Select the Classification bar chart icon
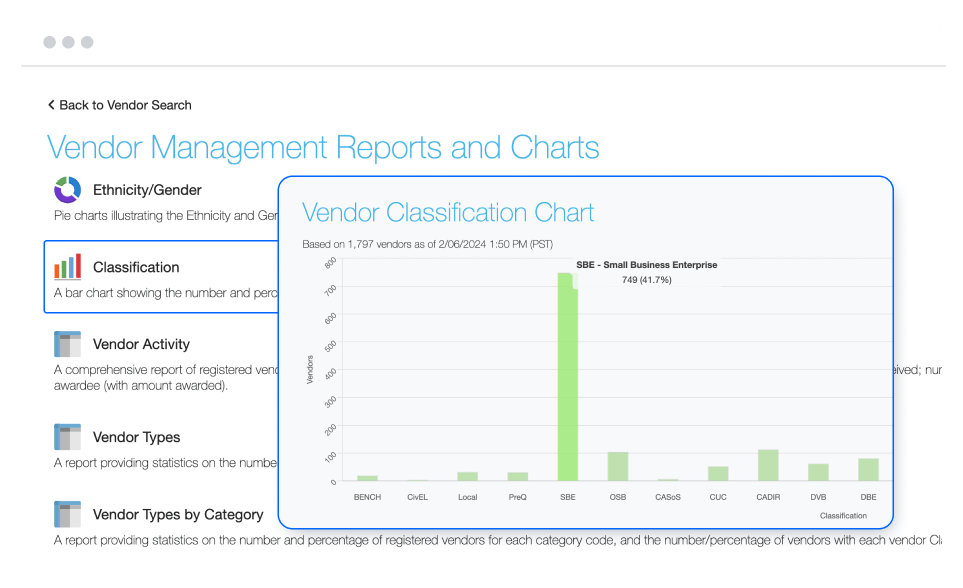 coord(67,265)
